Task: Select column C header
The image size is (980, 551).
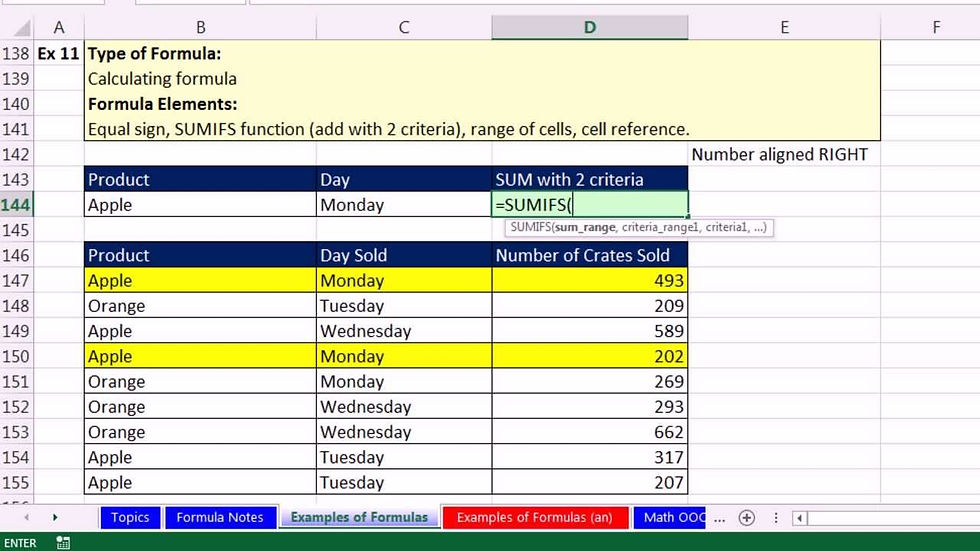Action: point(404,27)
